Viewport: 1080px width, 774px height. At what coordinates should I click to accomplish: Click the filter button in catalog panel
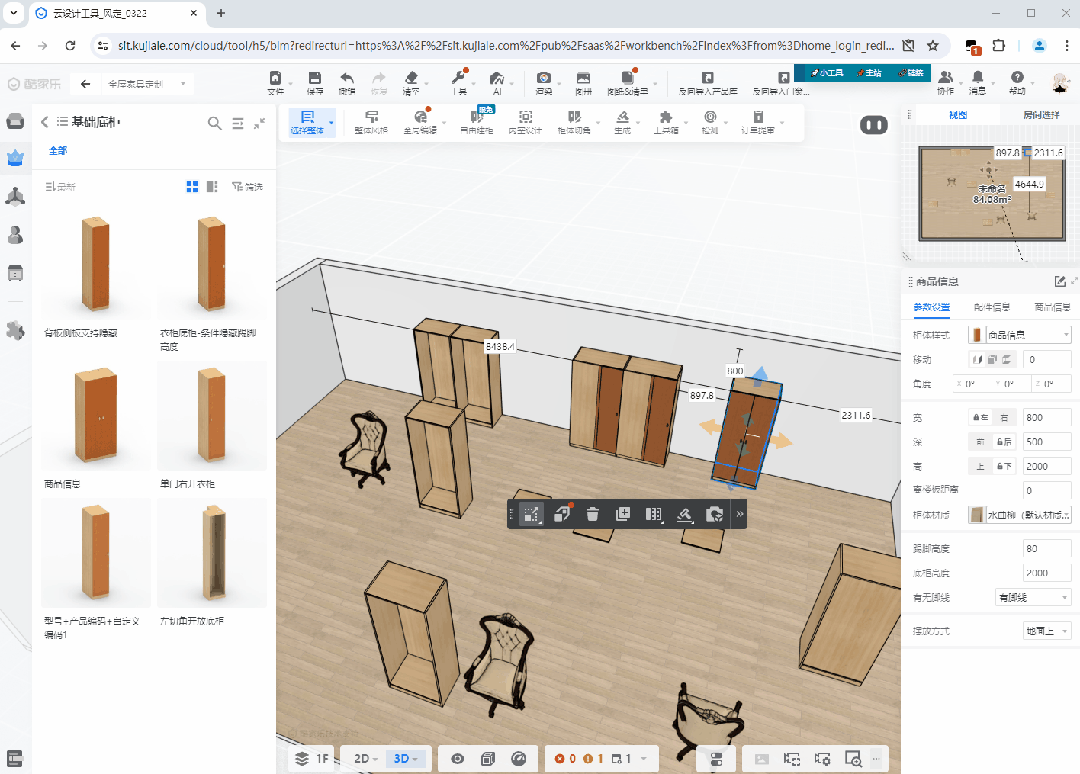[x=247, y=186]
